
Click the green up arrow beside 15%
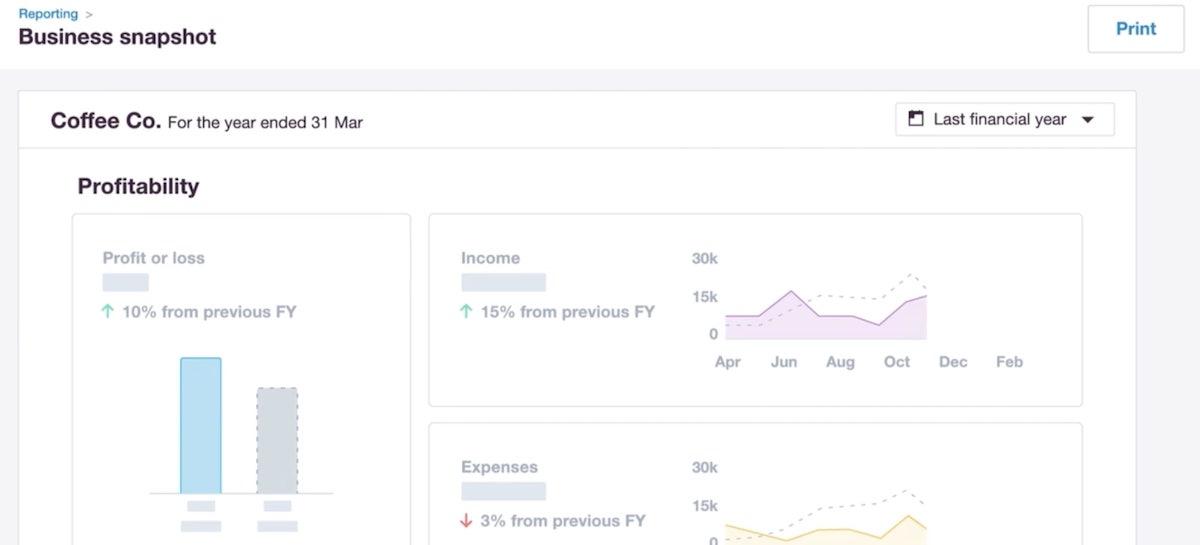466,312
